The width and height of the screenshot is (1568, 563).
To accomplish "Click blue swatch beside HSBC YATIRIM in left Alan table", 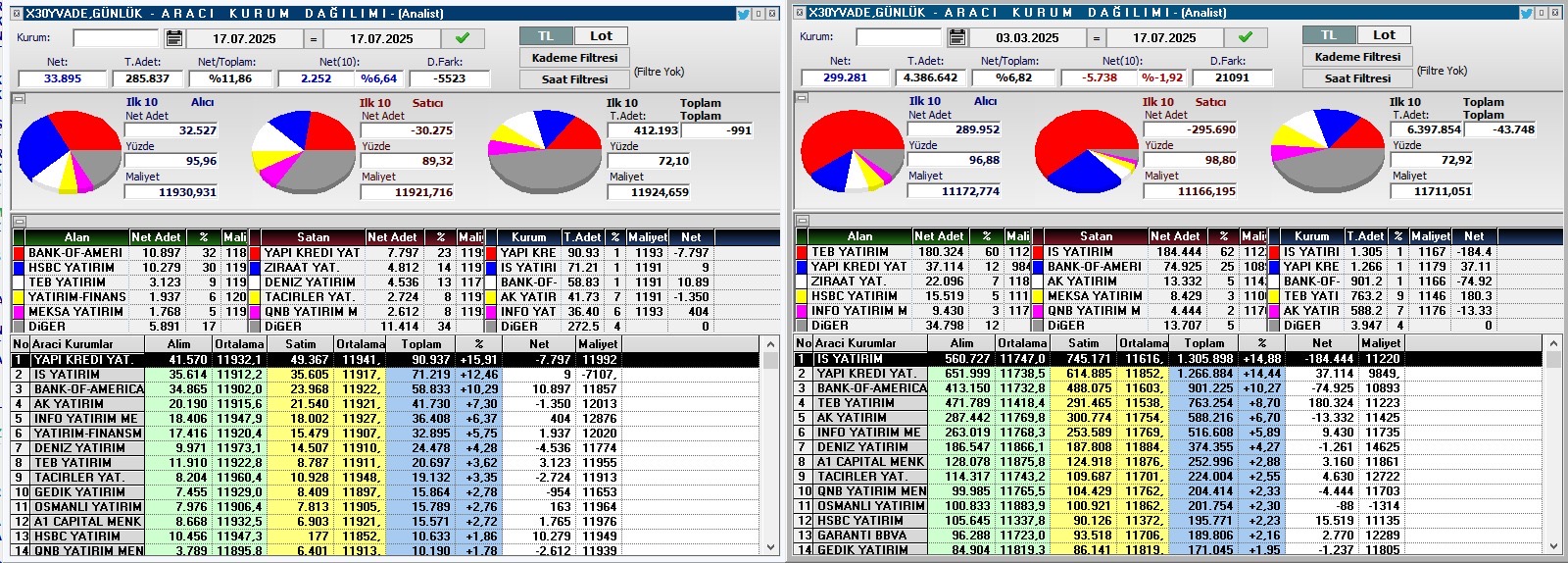I will pyautogui.click(x=19, y=268).
